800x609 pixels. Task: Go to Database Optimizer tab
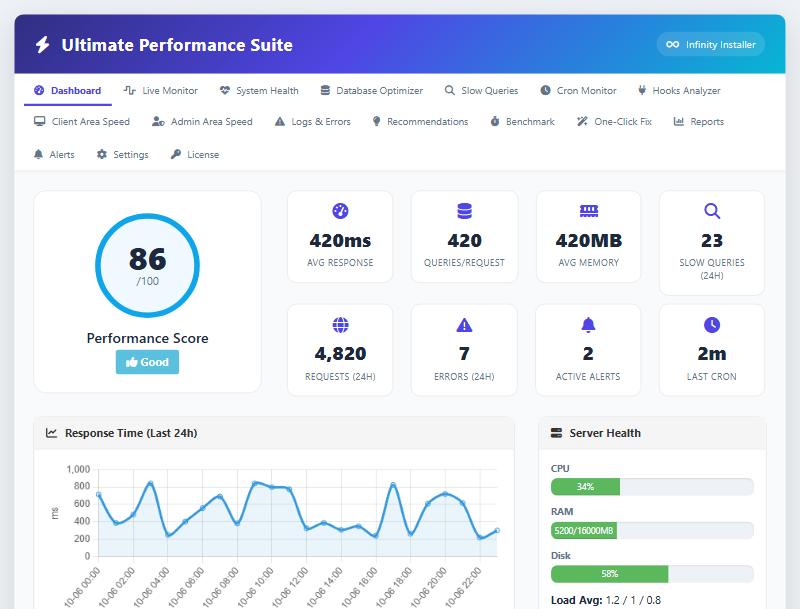tap(371, 91)
